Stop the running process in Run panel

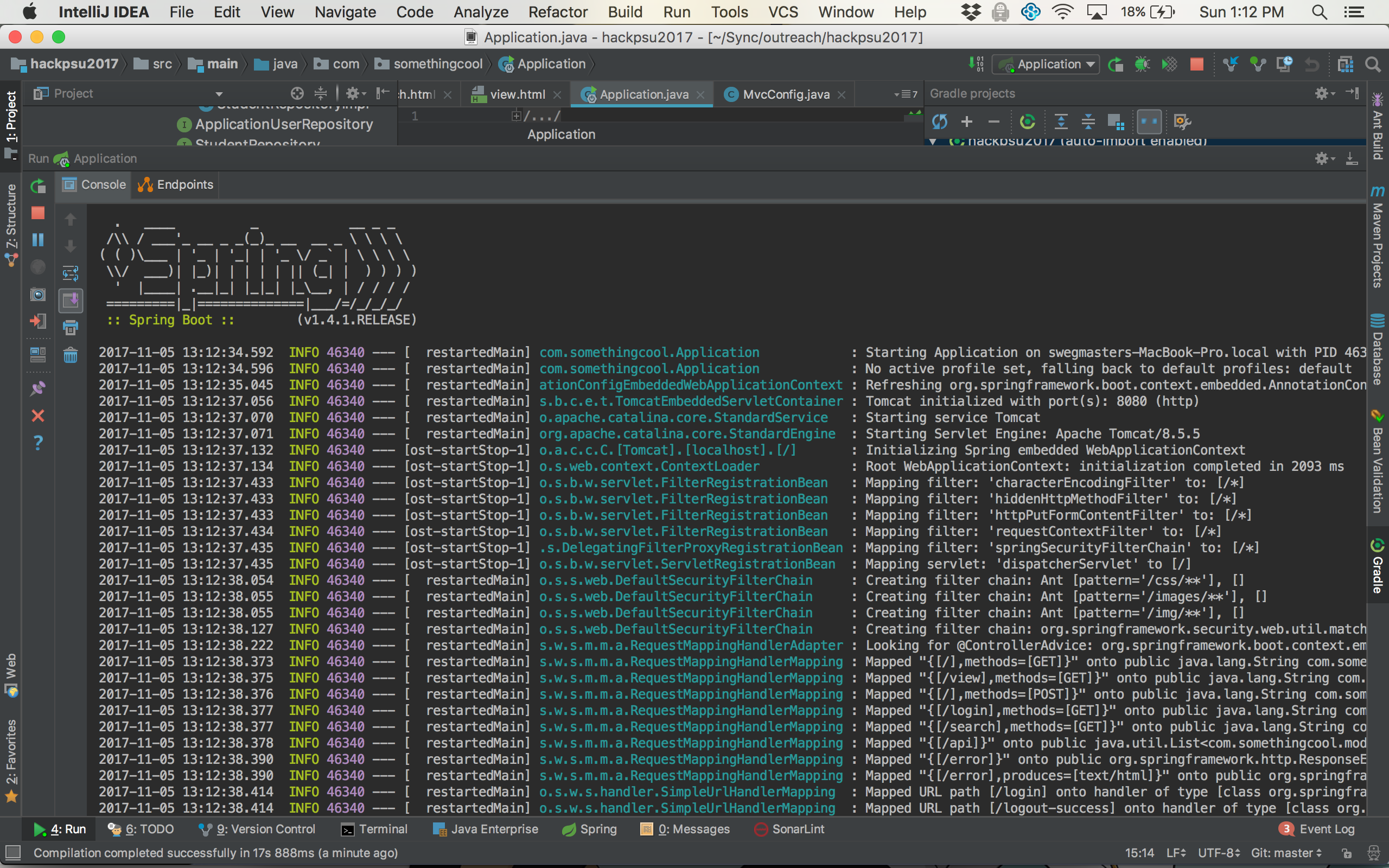point(38,213)
